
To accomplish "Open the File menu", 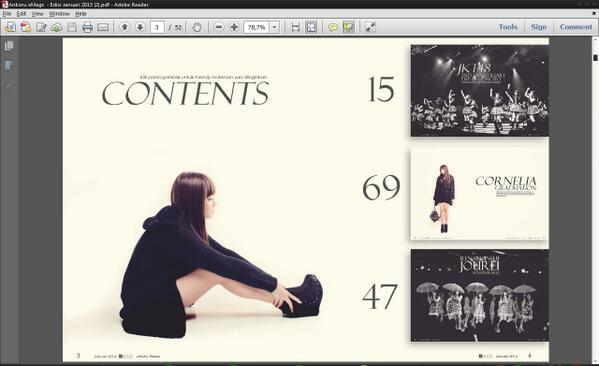I will pos(7,13).
